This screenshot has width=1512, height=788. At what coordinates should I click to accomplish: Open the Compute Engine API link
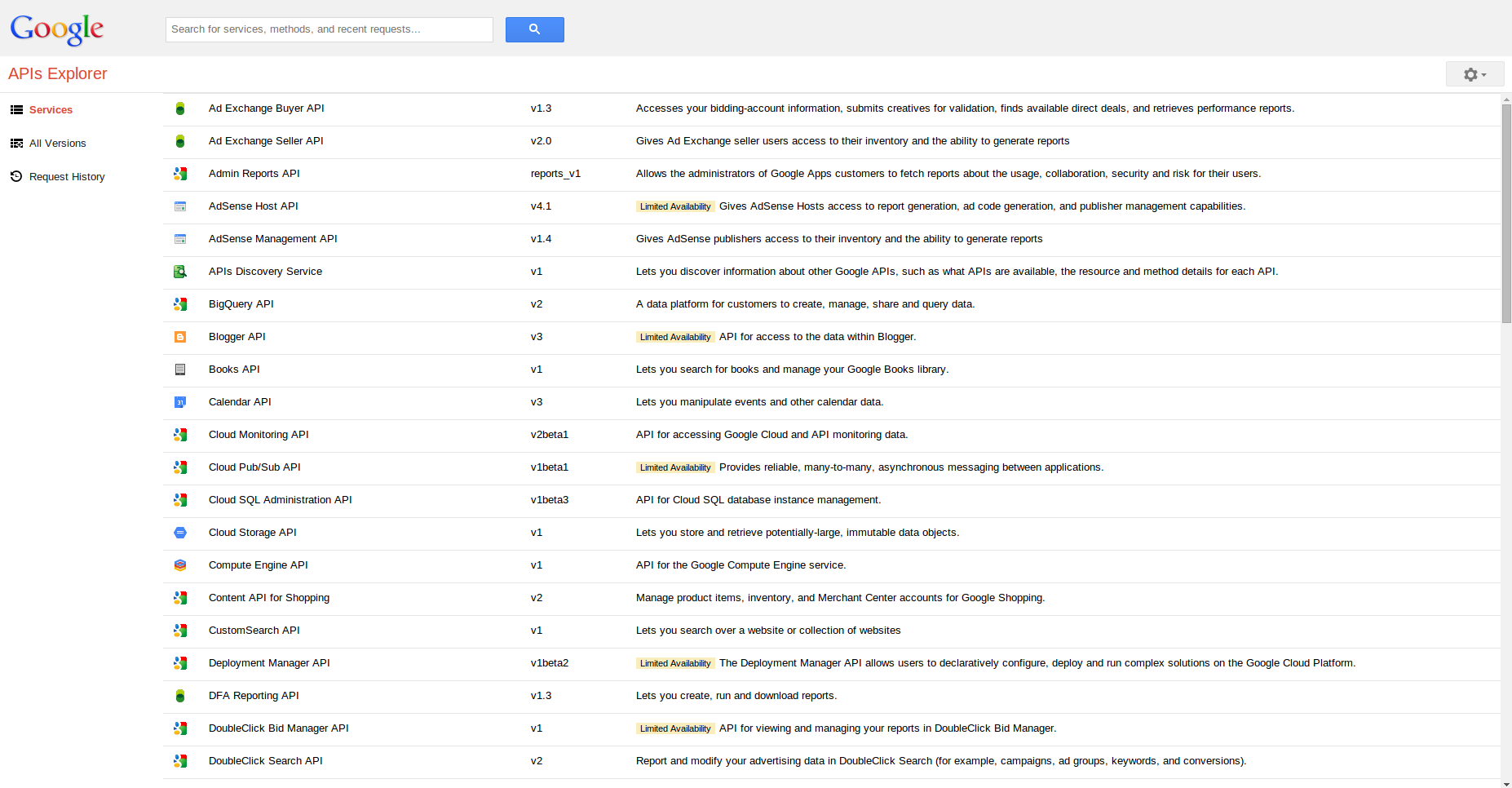pos(259,565)
